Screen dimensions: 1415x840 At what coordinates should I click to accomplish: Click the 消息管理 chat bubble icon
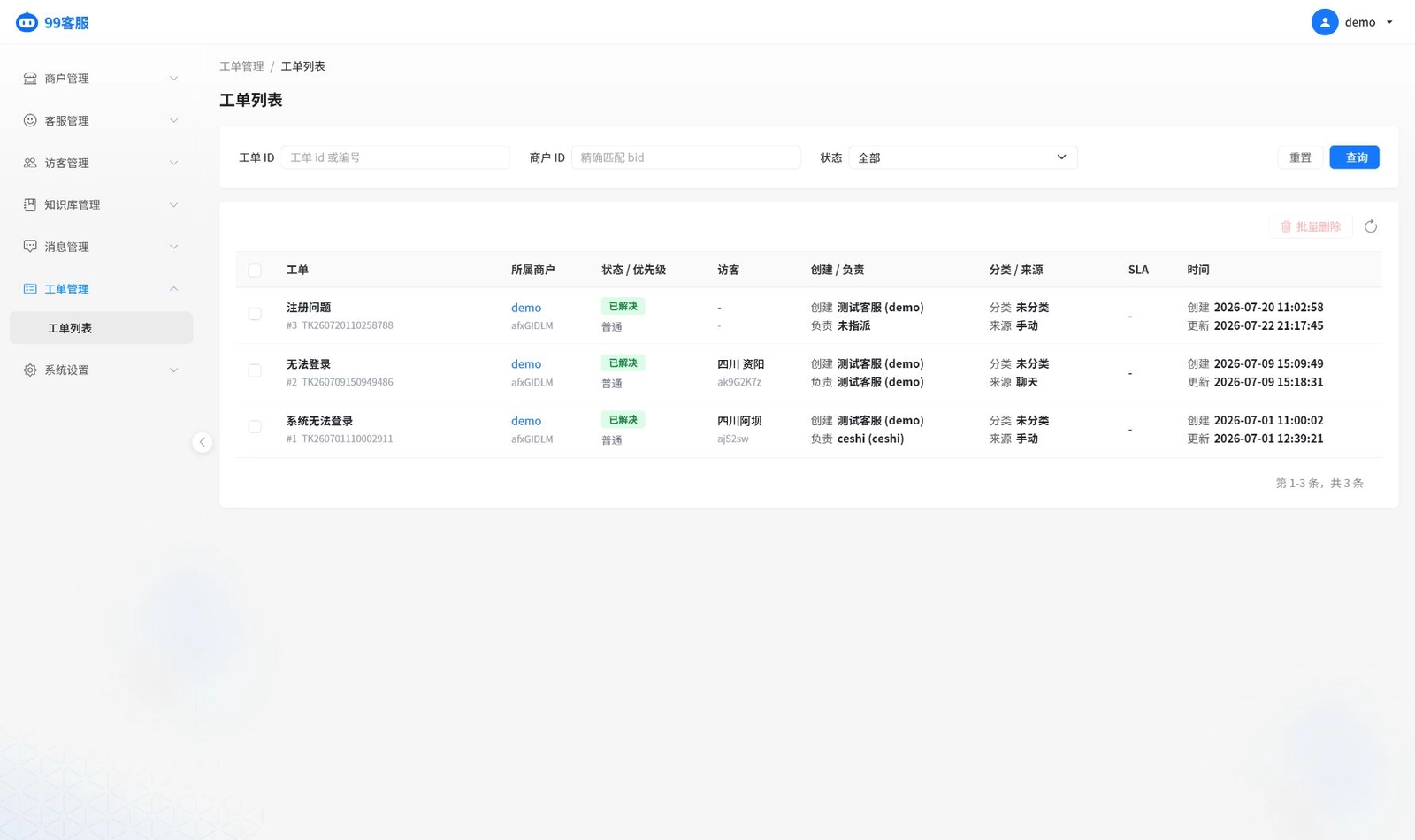30,247
